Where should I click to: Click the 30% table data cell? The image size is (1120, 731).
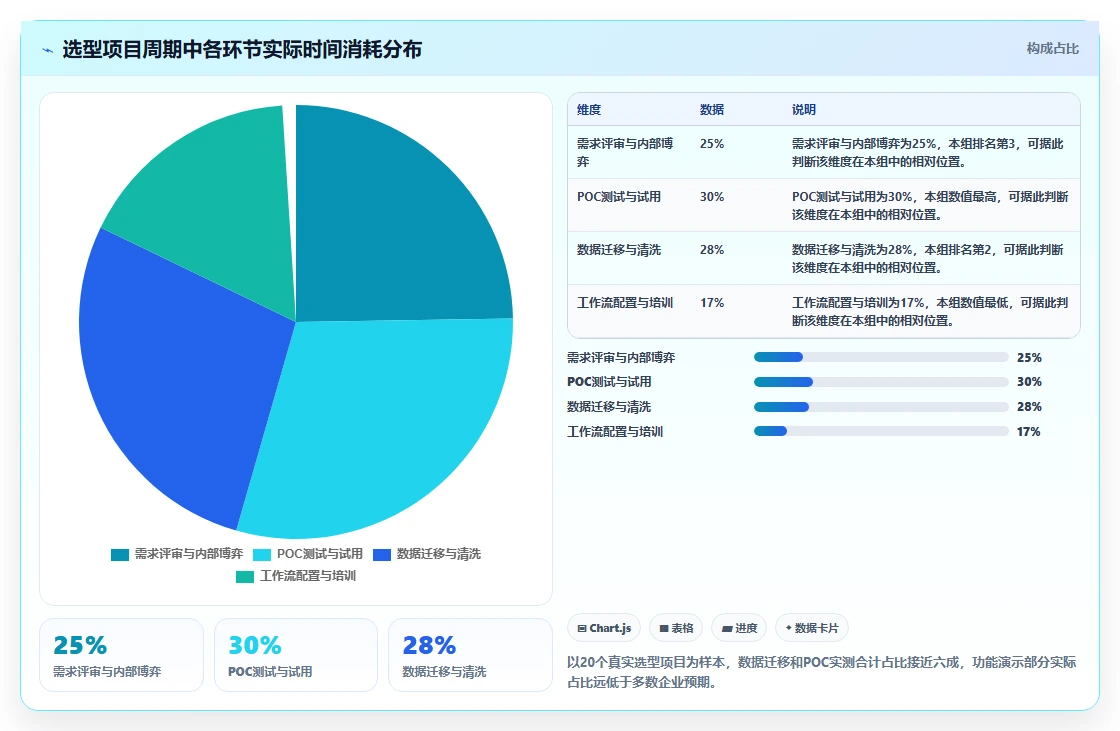(712, 197)
